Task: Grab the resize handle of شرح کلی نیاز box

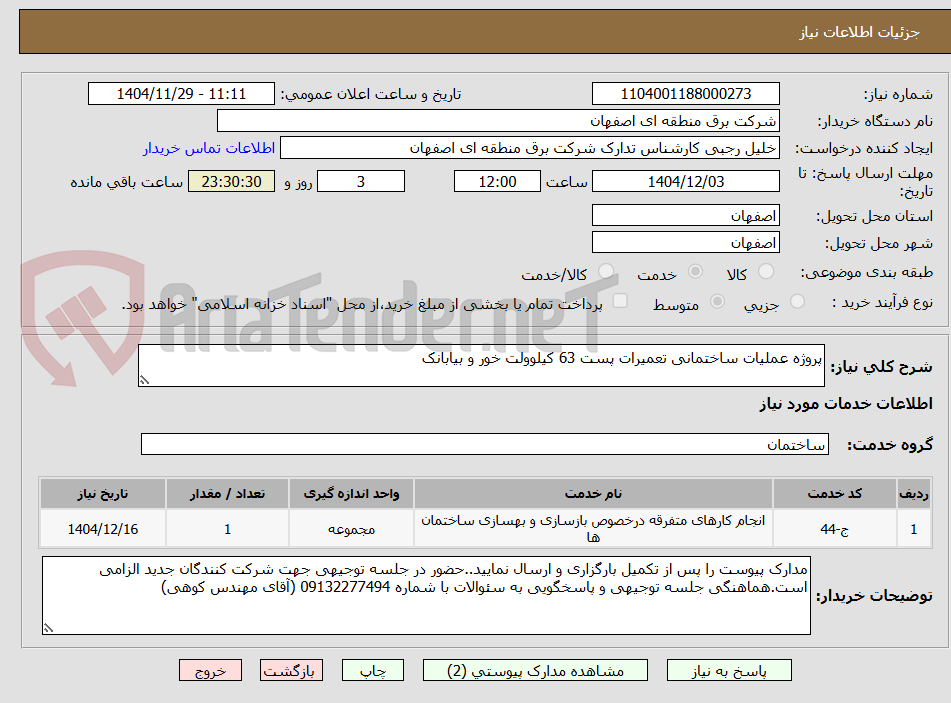Action: (x=144, y=380)
